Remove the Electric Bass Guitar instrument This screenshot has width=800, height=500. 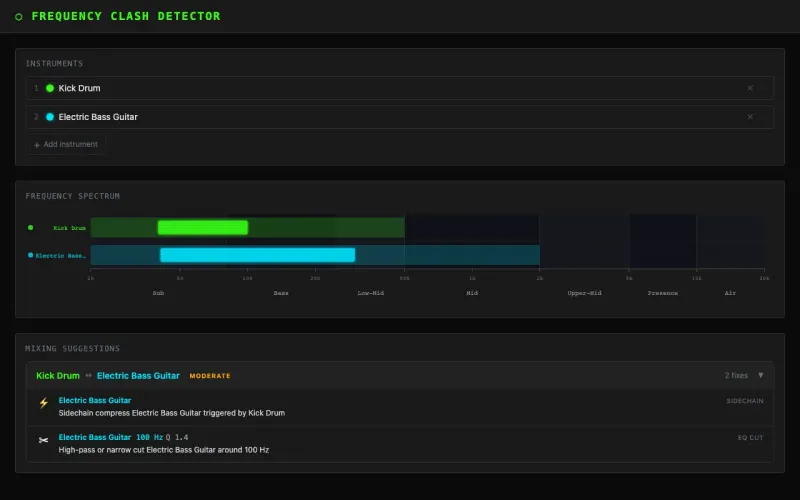pyautogui.click(x=750, y=117)
